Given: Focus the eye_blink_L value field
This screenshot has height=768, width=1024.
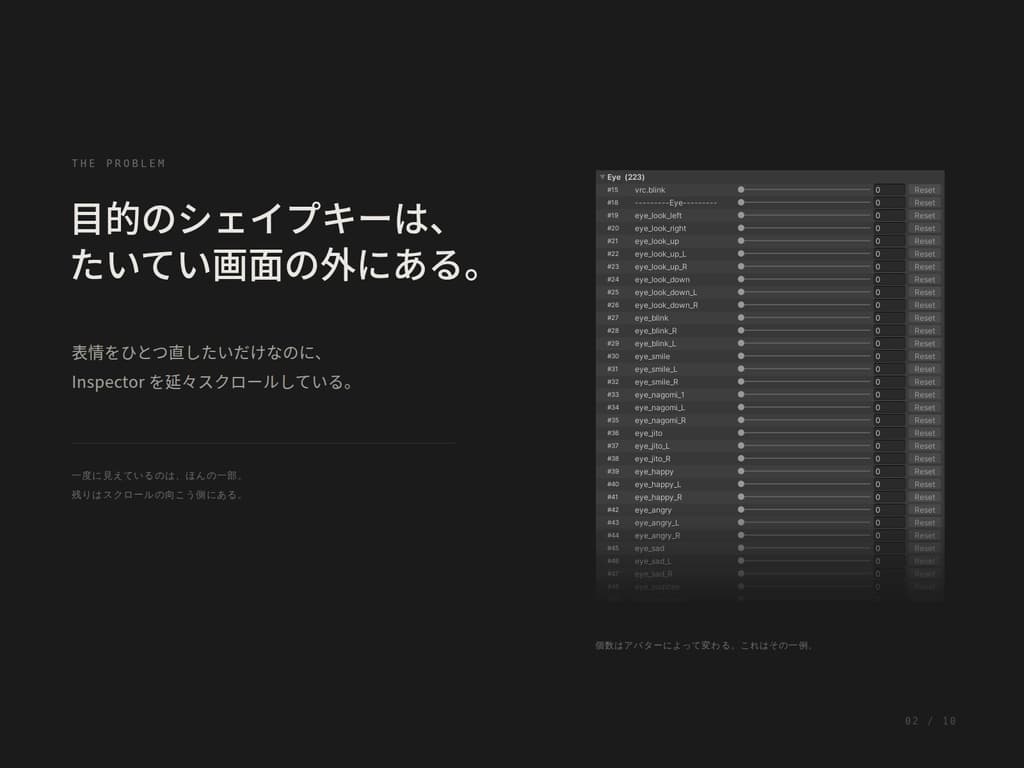Looking at the screenshot, I should pyautogui.click(x=889, y=344).
